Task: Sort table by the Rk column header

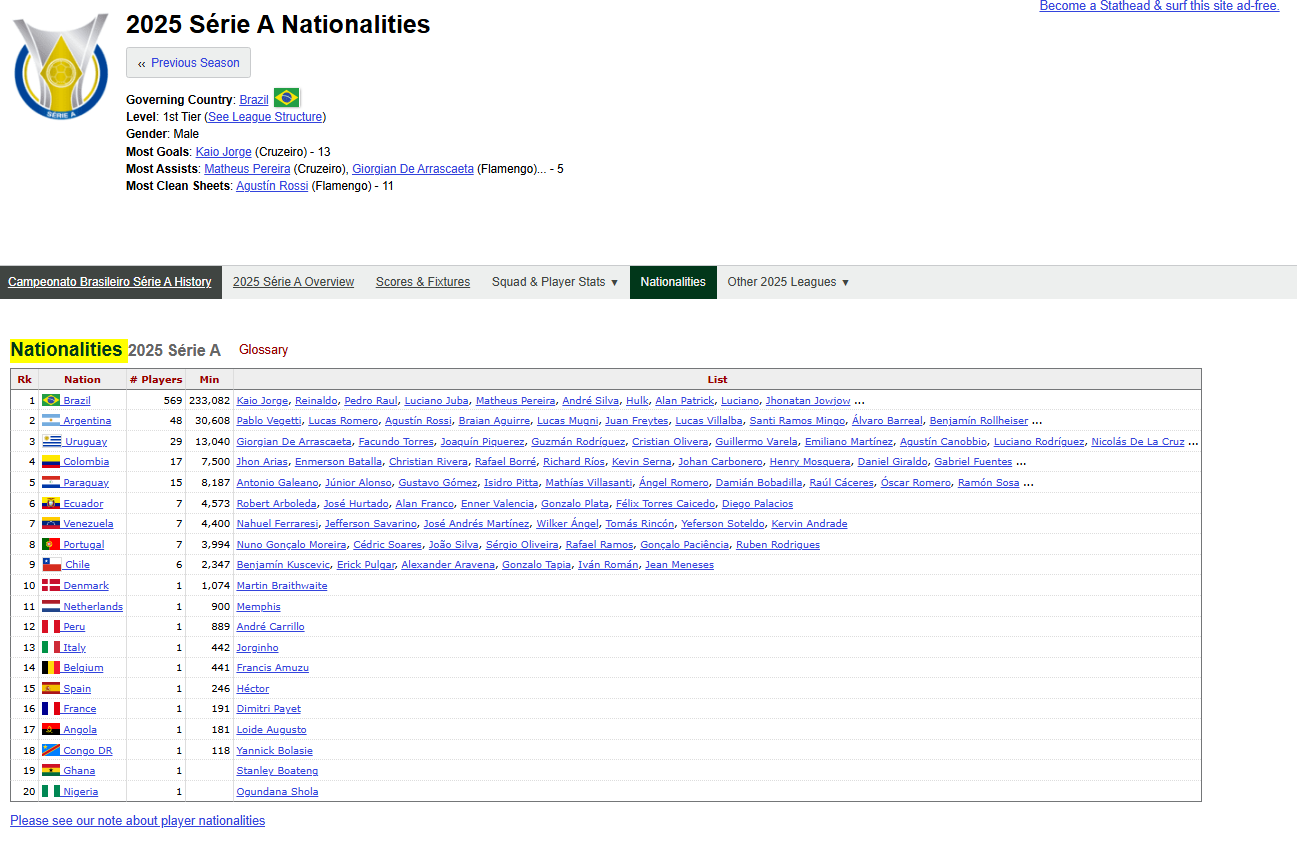Action: coord(25,380)
